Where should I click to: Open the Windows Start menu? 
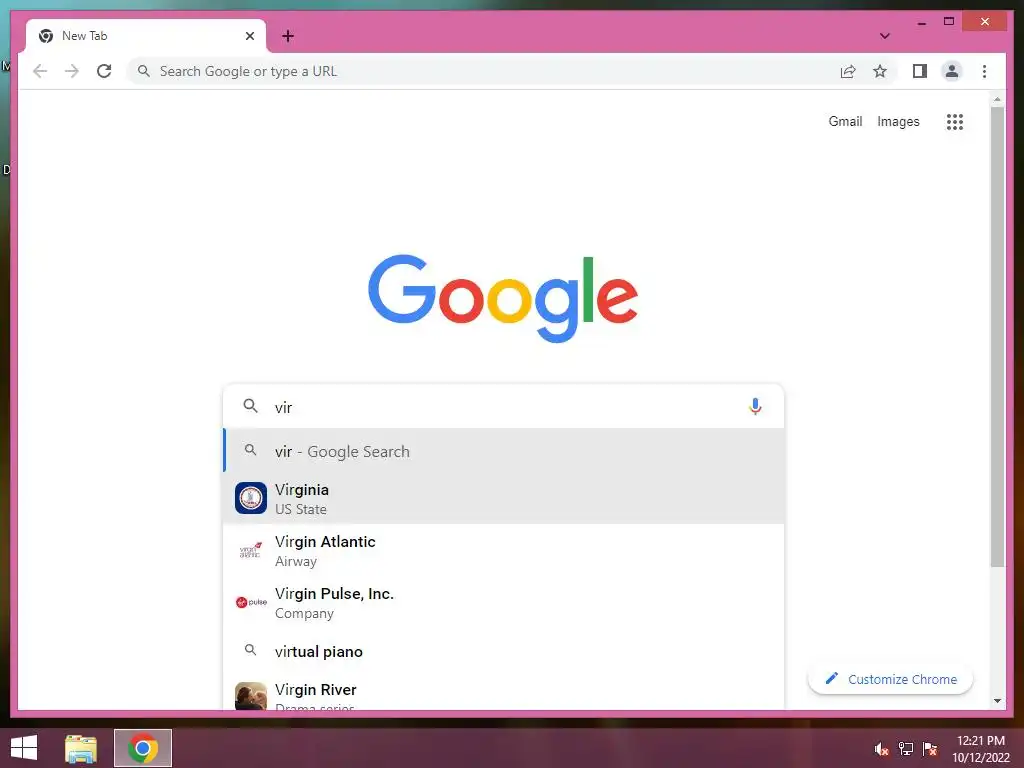[24, 748]
